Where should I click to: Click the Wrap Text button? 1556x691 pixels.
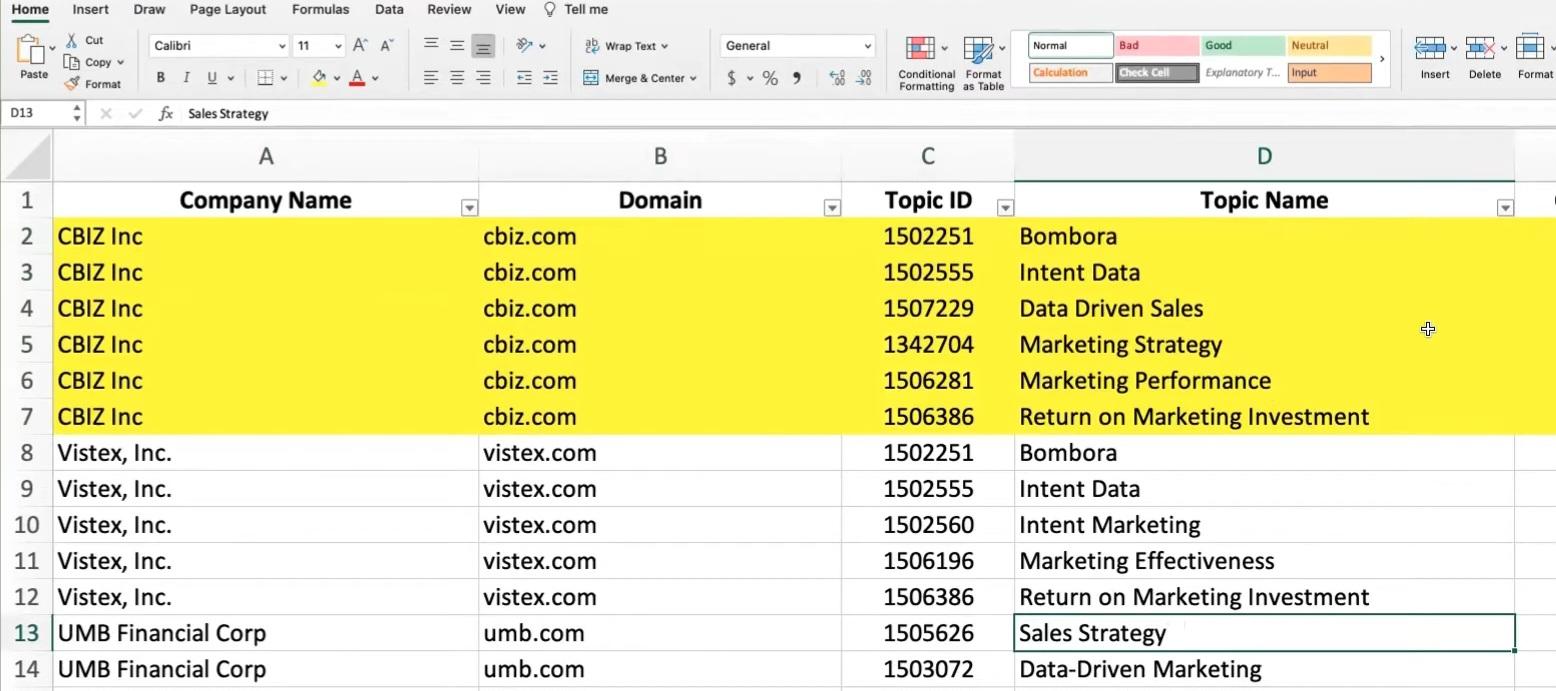coord(625,46)
